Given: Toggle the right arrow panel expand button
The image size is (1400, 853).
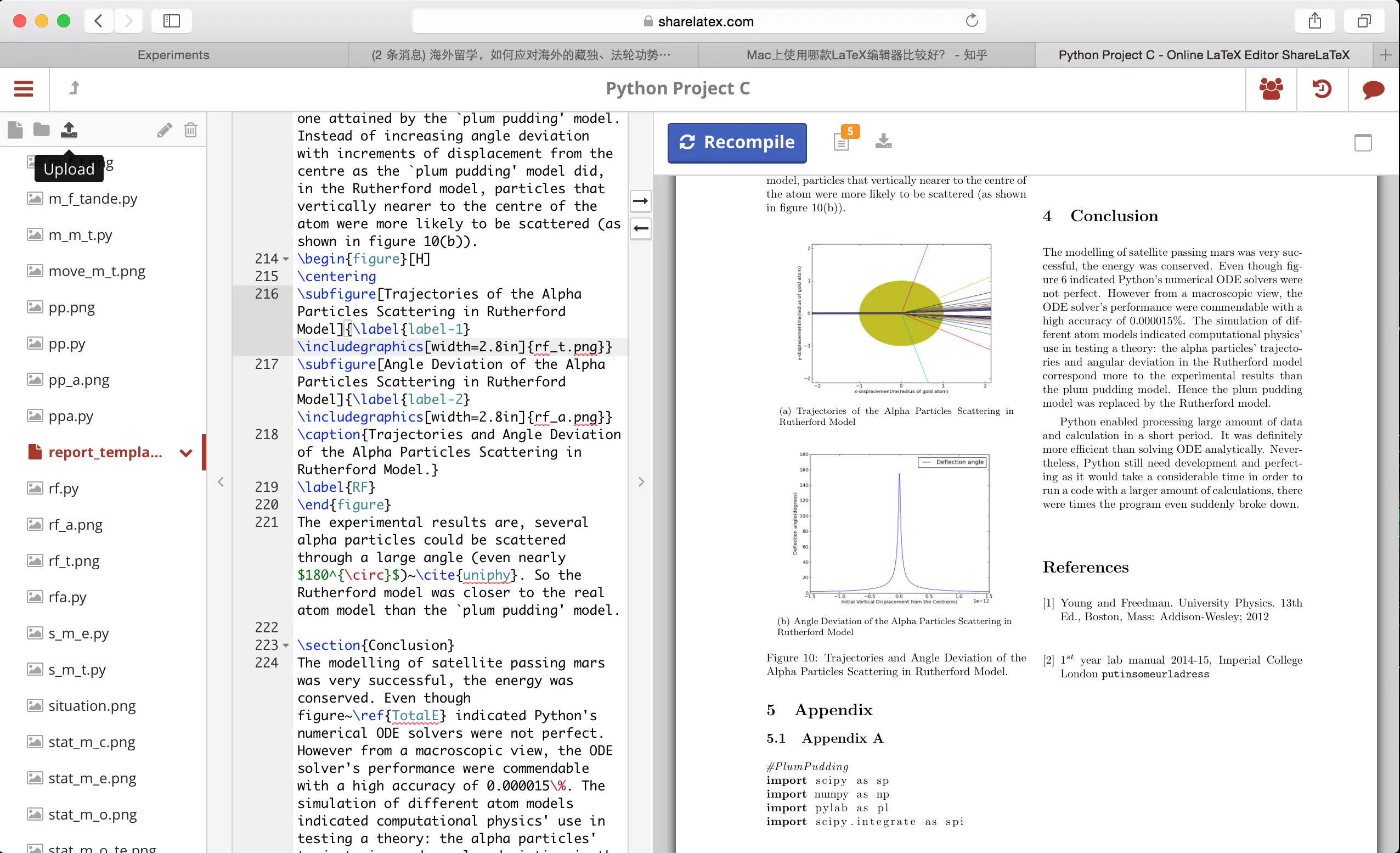Looking at the screenshot, I should [x=641, y=482].
